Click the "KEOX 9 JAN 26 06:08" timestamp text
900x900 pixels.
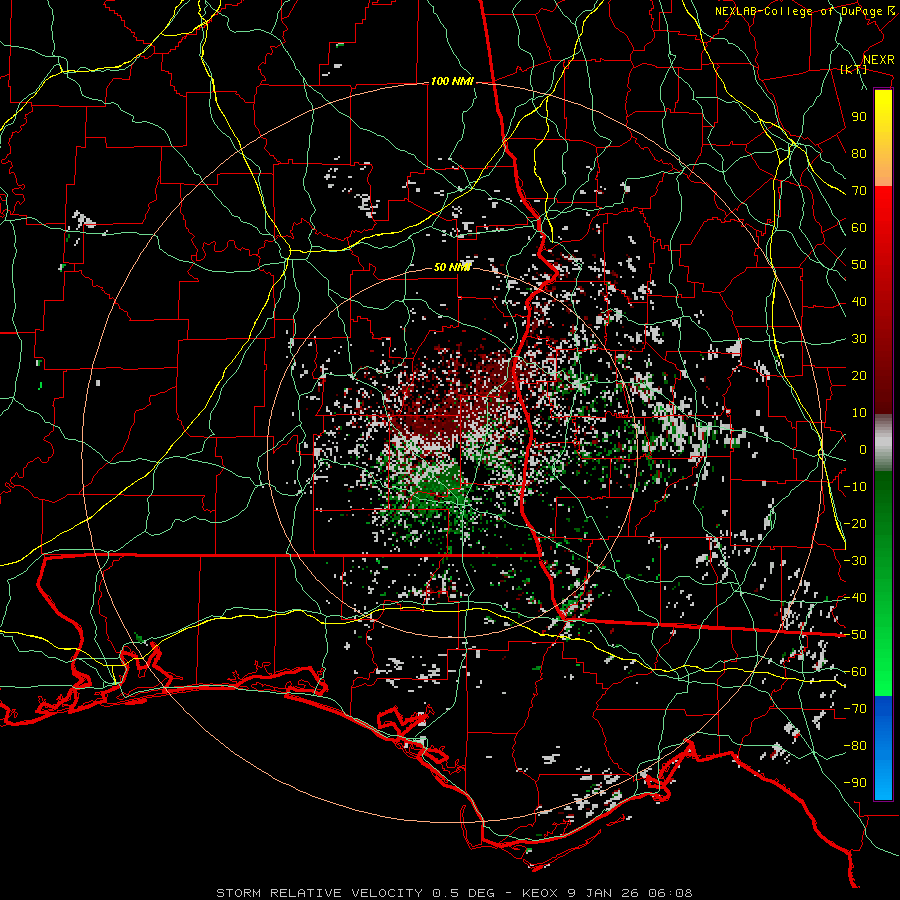click(x=607, y=893)
